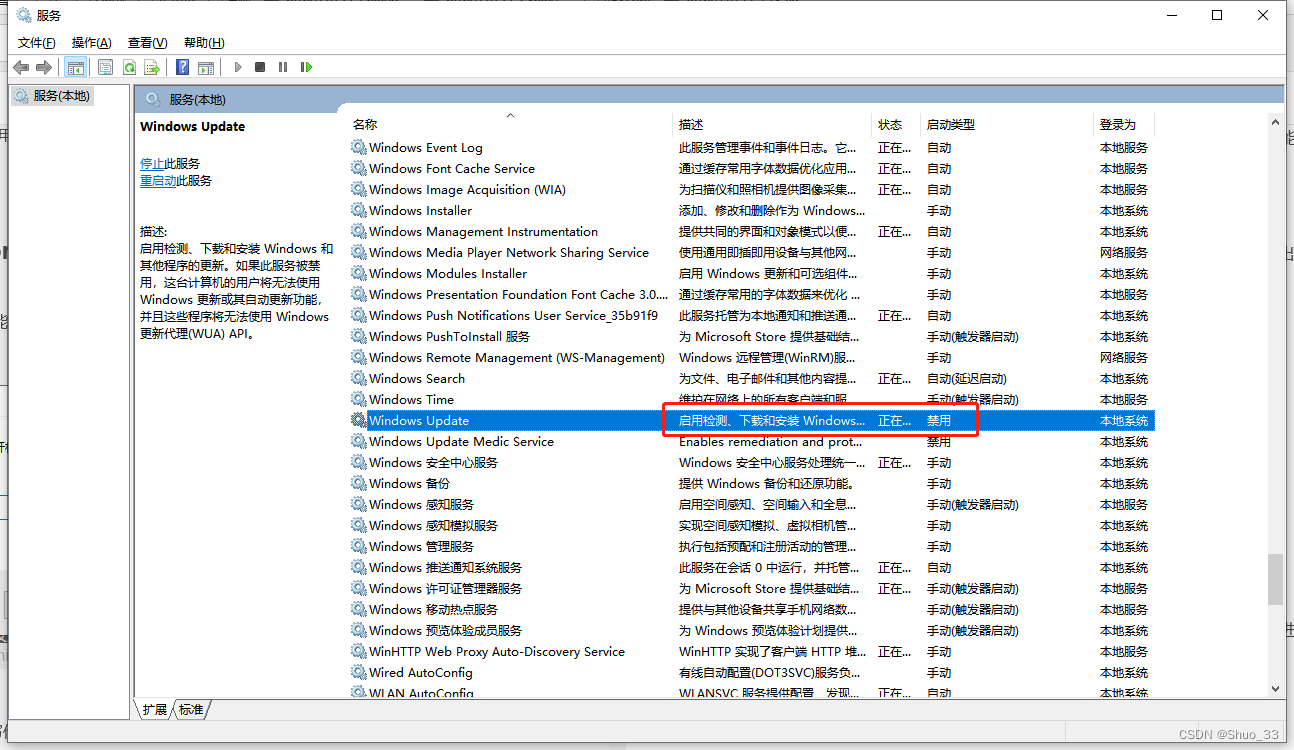Sort by the 登录为 column header
The image size is (1294, 750).
pos(1124,124)
